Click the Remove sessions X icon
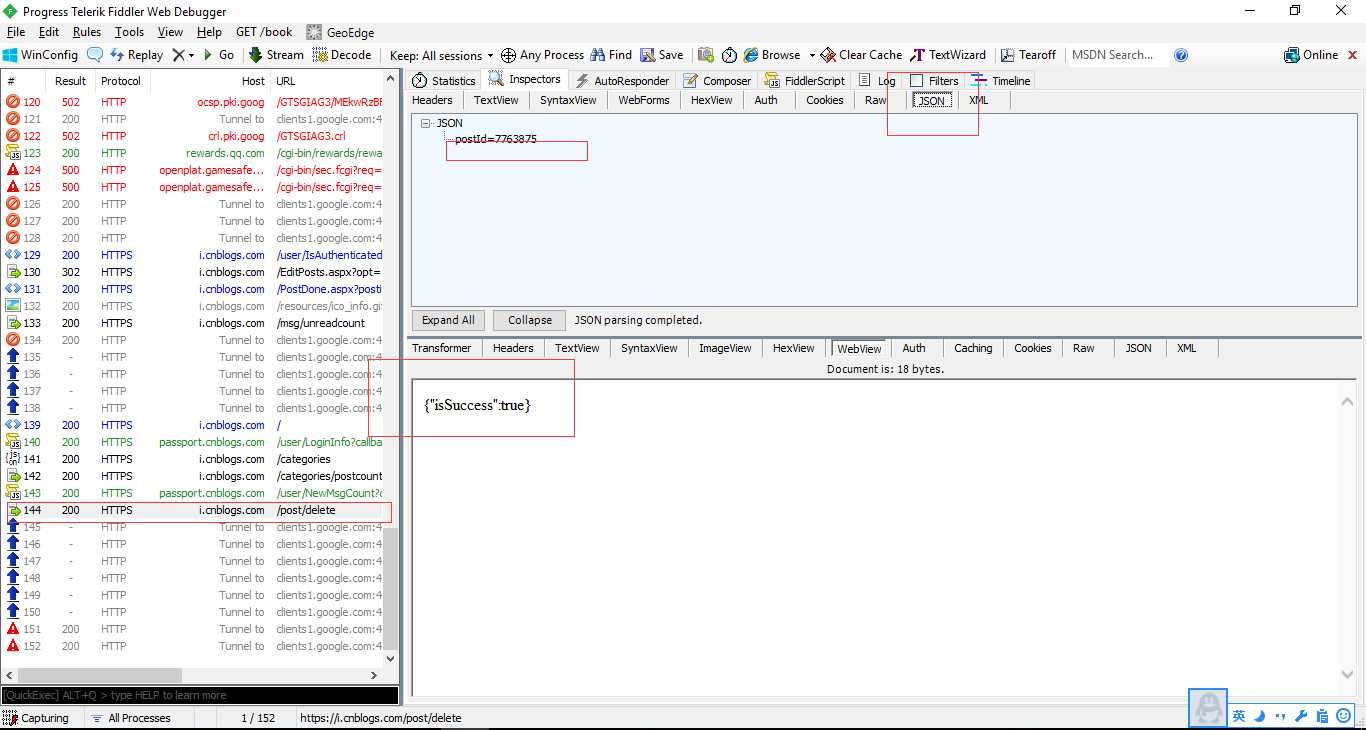 tap(178, 55)
